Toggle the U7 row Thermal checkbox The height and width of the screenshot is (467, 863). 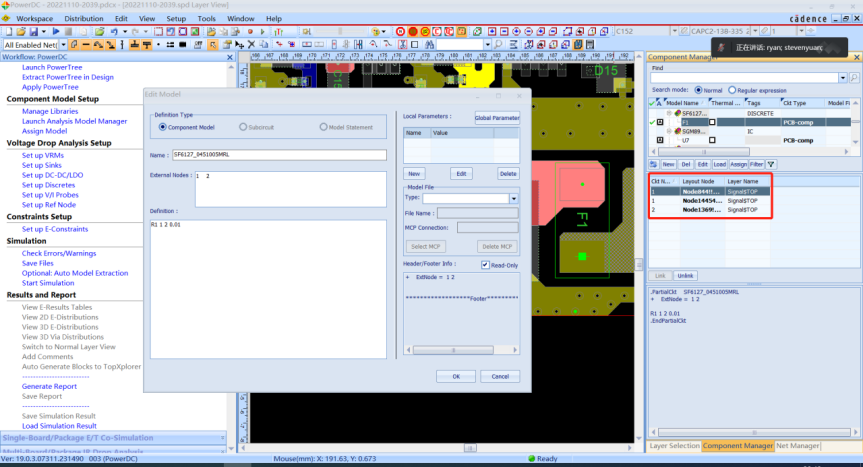[x=712, y=140]
